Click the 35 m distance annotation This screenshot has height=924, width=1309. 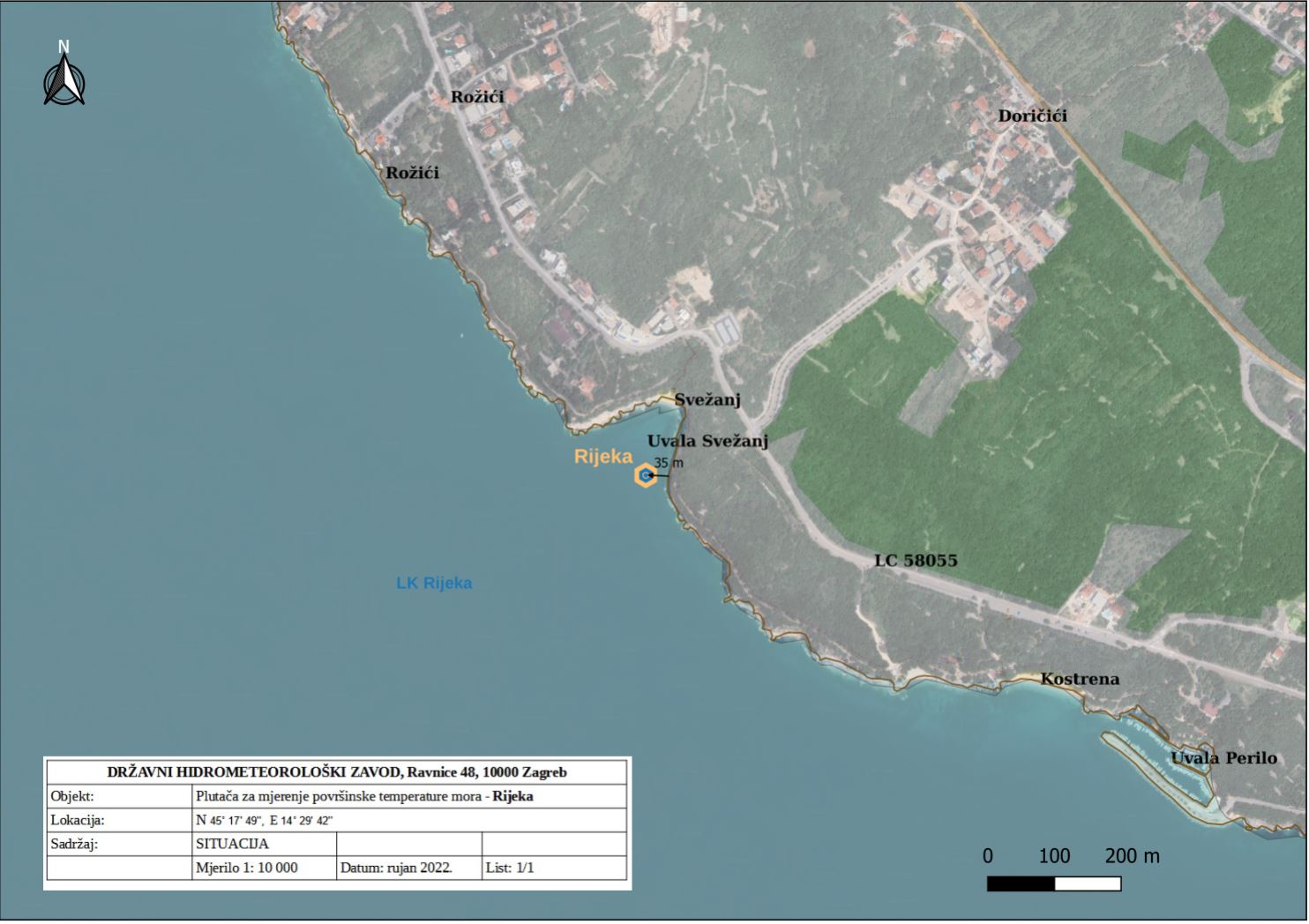tap(669, 463)
